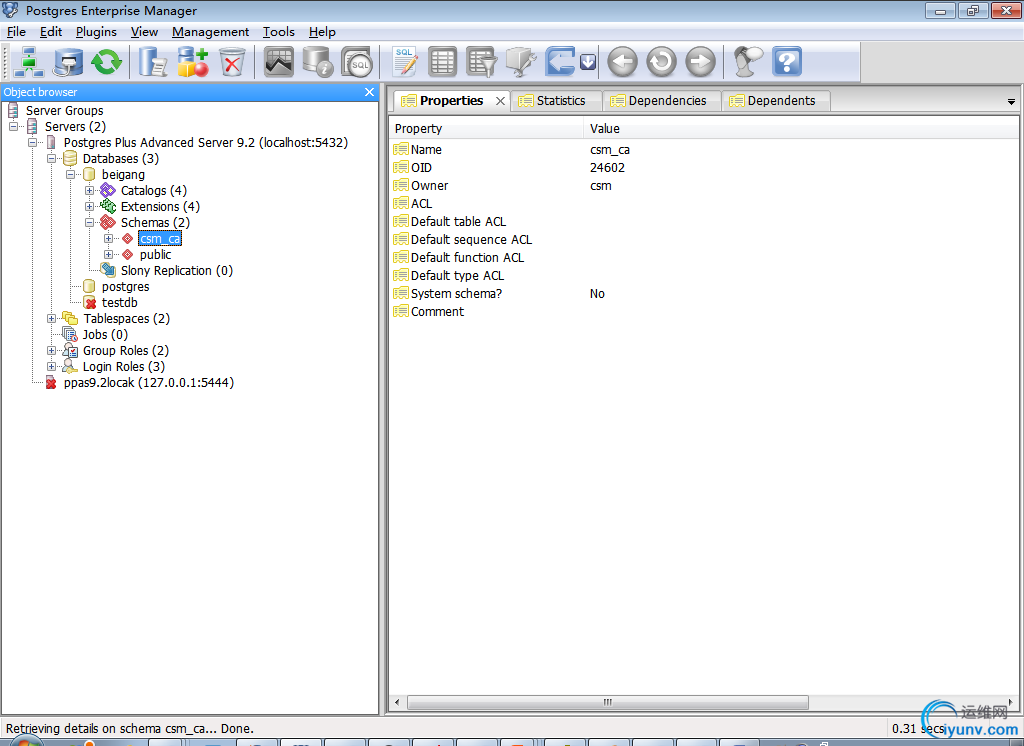Open the SQL query tool pencil icon

coord(404,63)
